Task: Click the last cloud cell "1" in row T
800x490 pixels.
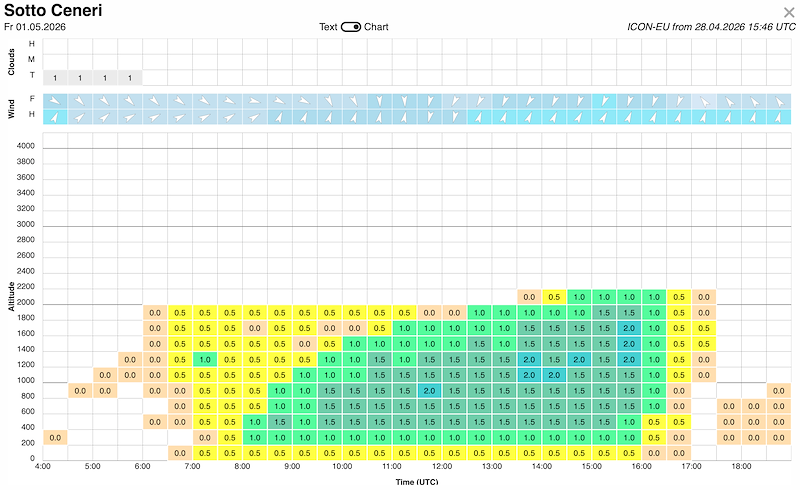Action: [130, 77]
